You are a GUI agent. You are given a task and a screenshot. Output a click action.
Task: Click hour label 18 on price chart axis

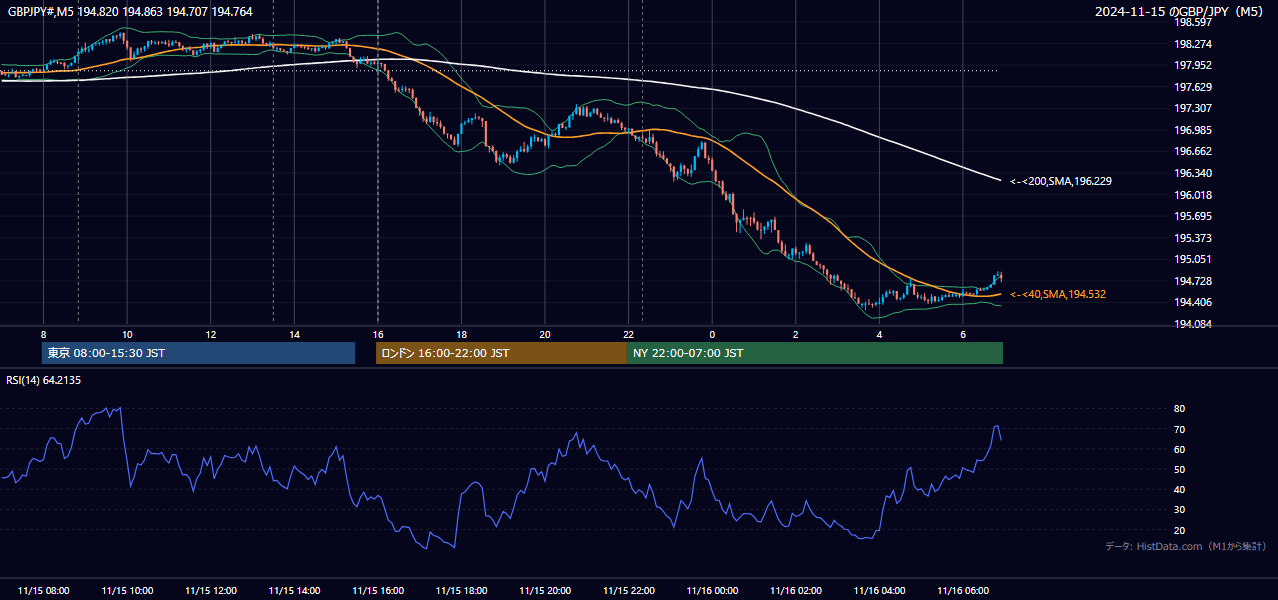click(x=461, y=334)
